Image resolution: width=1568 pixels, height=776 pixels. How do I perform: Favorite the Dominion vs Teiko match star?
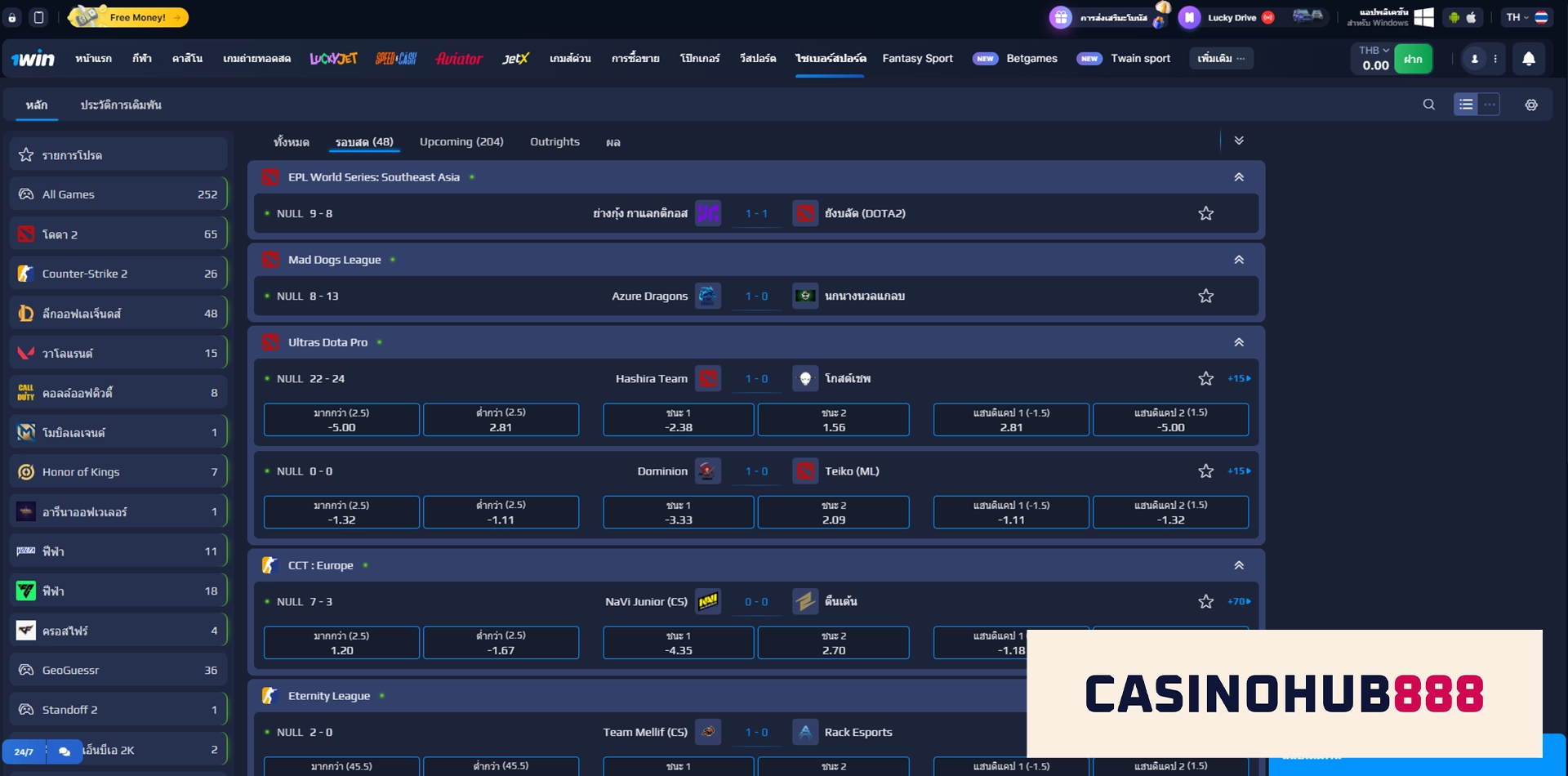click(1205, 471)
